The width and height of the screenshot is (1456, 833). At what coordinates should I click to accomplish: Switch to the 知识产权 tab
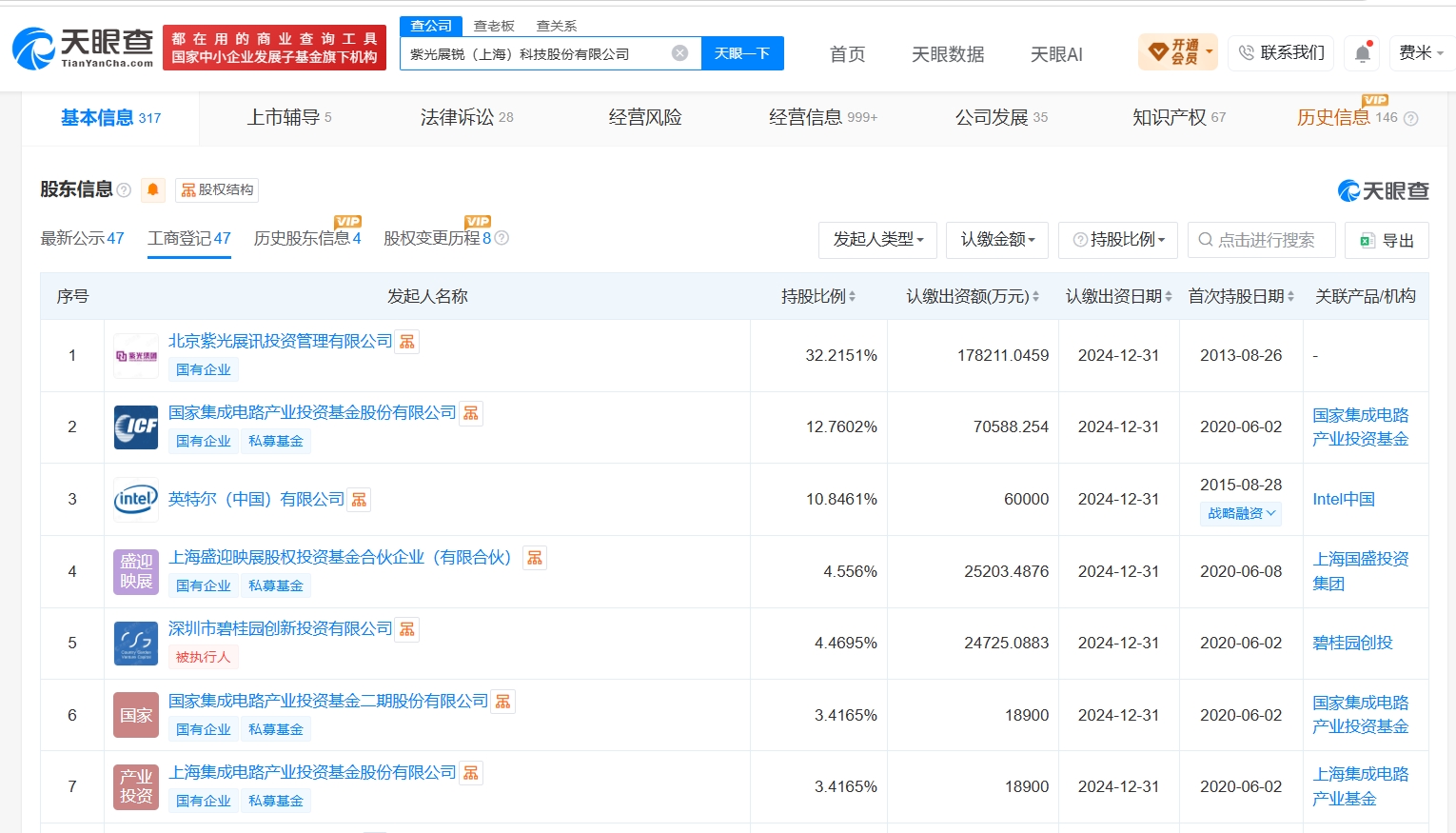1179,118
